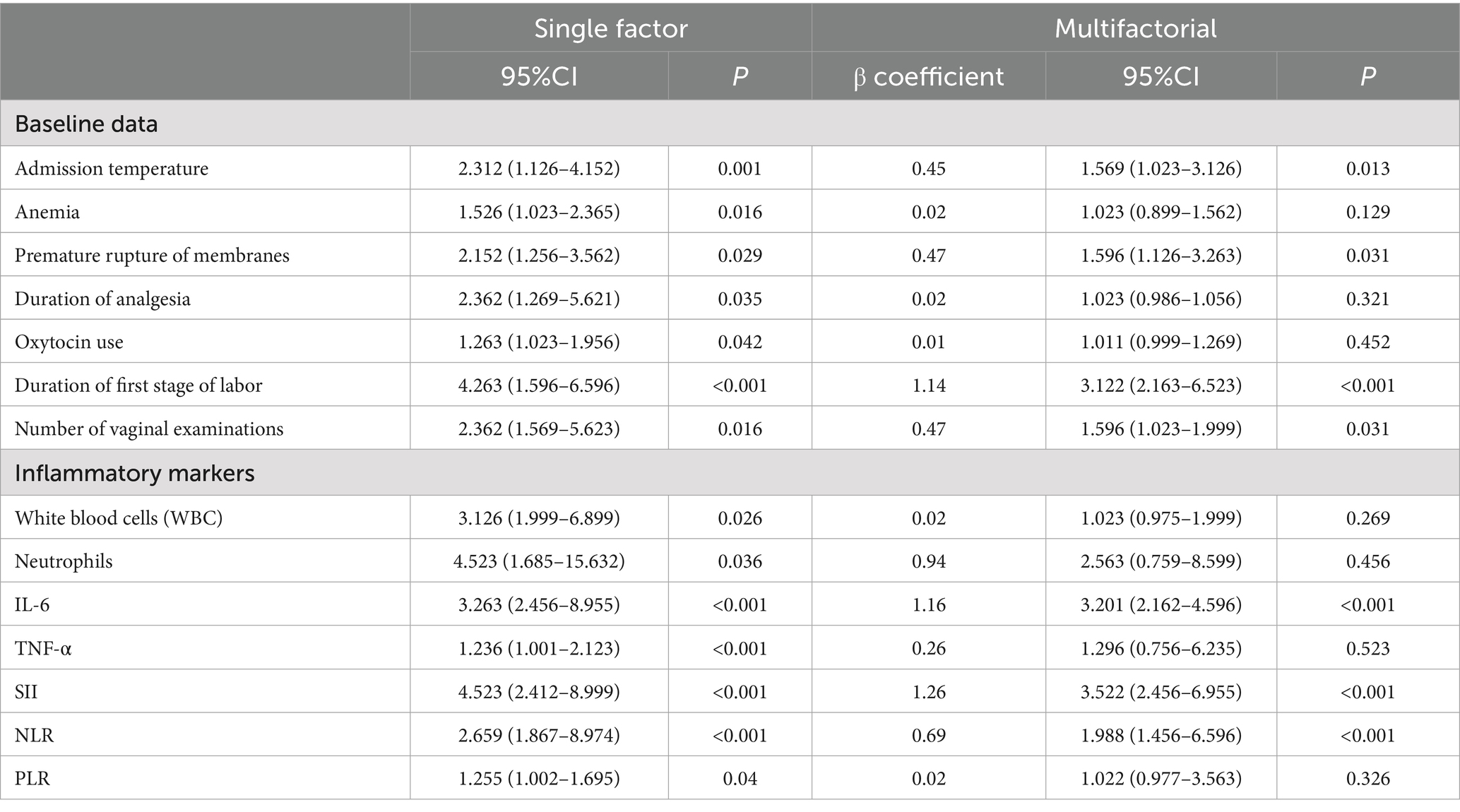The image size is (1460, 812).
Task: Click the Duration of analgesia label
Action: tap(102, 299)
